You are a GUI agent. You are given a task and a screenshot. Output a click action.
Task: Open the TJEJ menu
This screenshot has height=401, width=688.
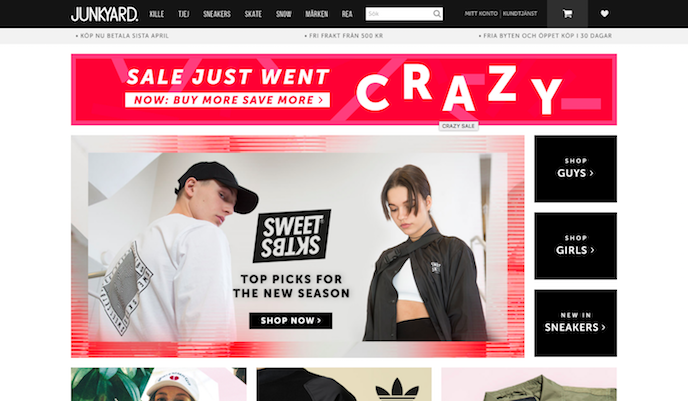pos(184,14)
